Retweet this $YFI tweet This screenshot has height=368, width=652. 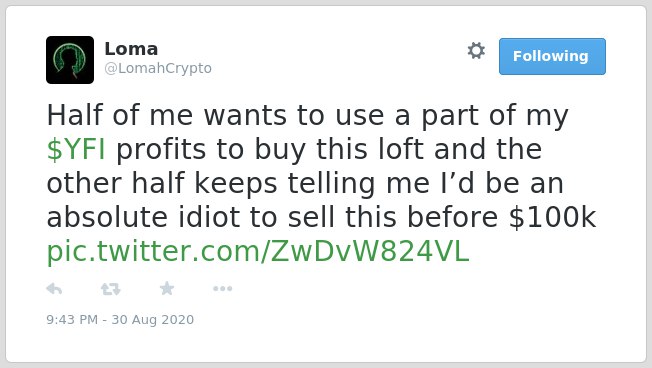[111, 289]
